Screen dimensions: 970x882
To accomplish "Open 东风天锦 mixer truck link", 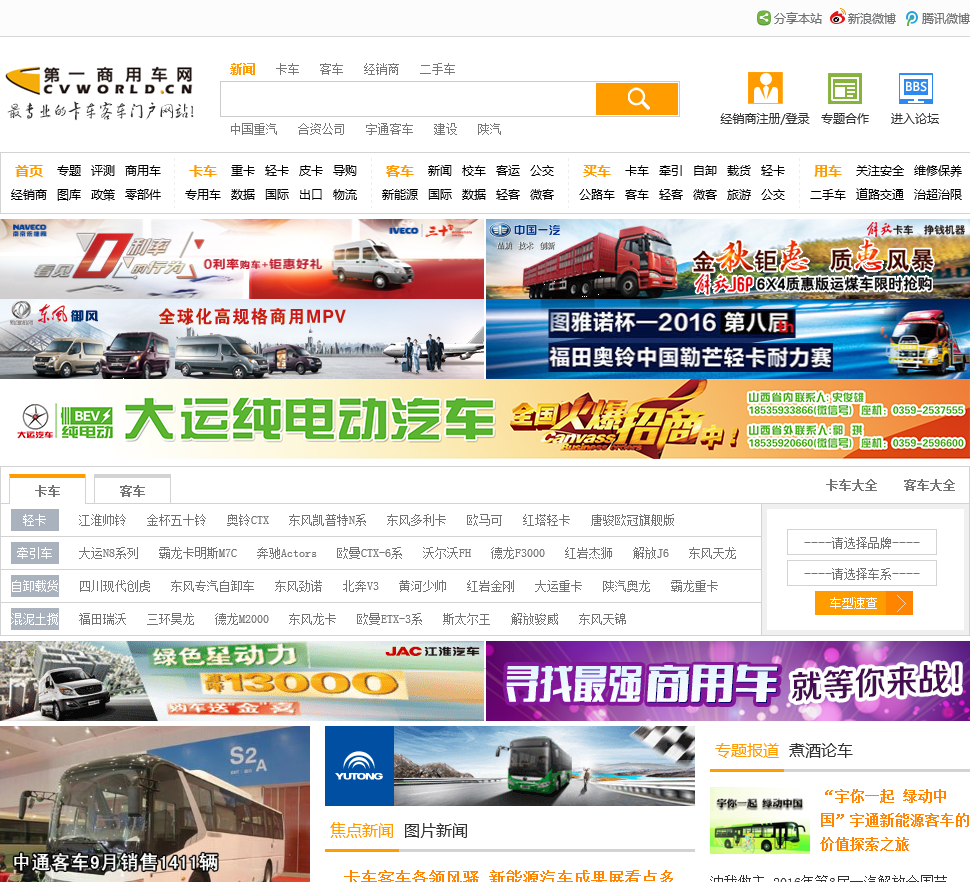I will click(x=602, y=619).
